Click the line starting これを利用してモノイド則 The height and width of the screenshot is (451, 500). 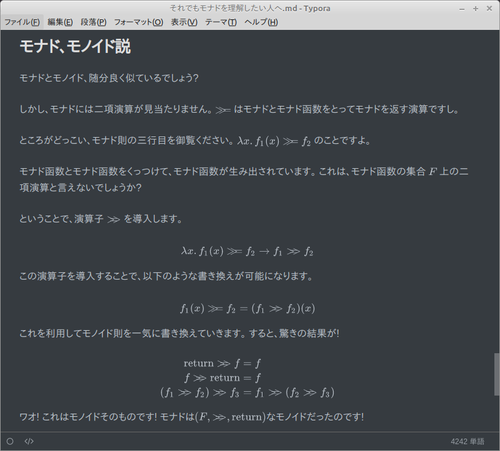point(179,333)
